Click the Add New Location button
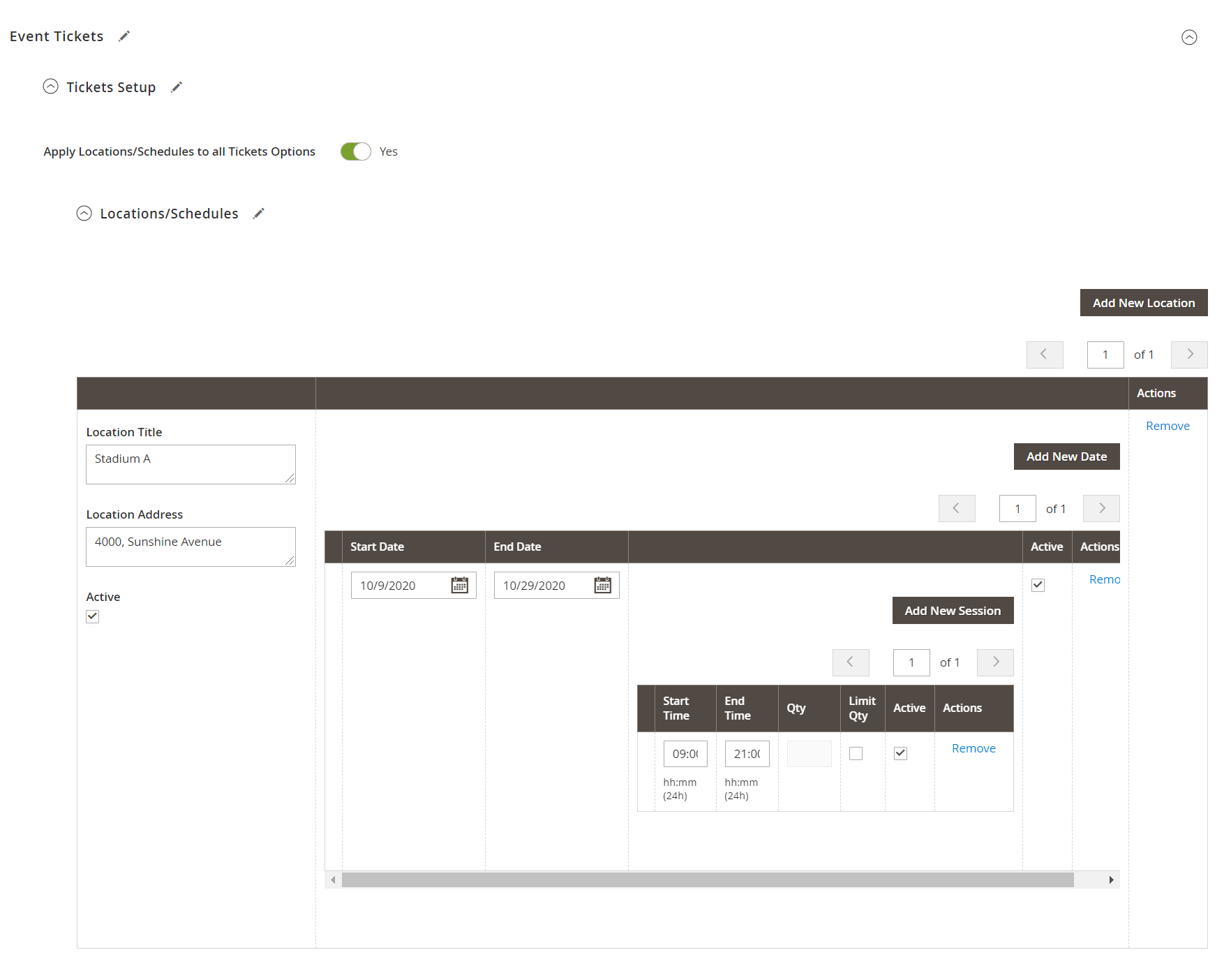Viewport: 1231px width, 980px height. pyautogui.click(x=1143, y=303)
